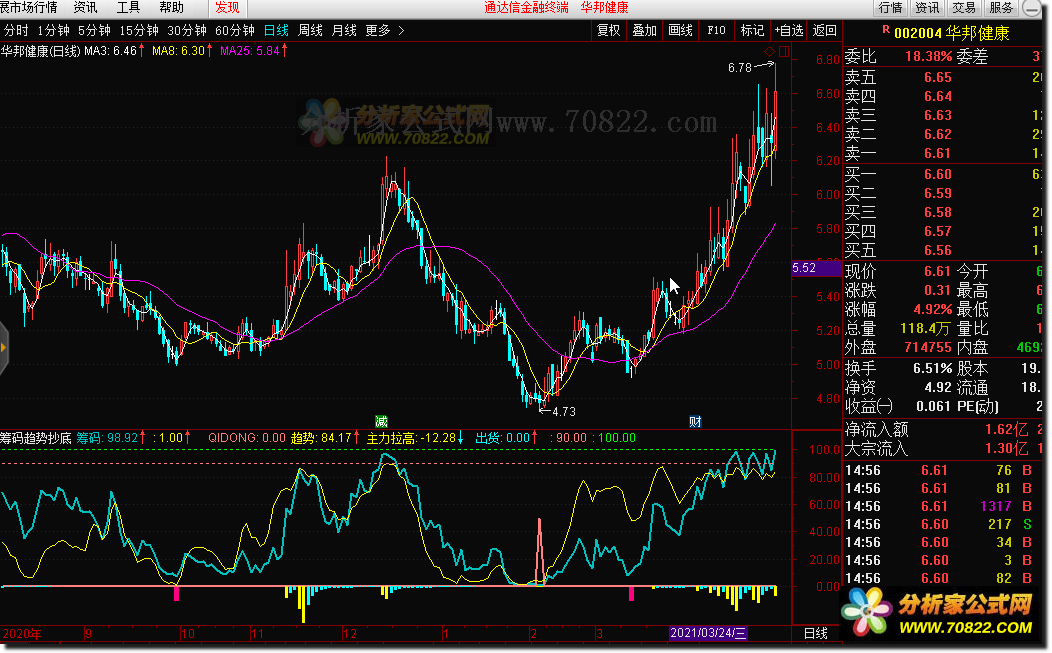Screen dimensions: 1052x653
Task: Click the 画线 drawing button
Action: point(680,31)
